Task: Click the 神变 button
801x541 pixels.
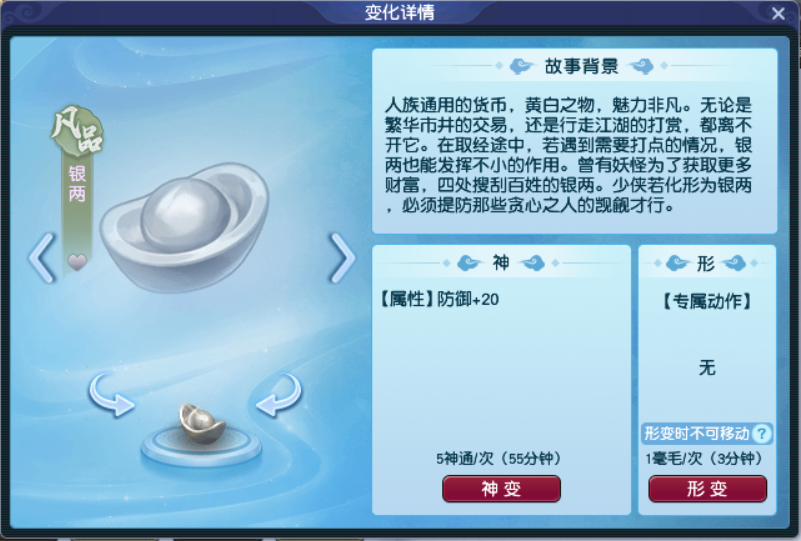Action: [x=501, y=489]
